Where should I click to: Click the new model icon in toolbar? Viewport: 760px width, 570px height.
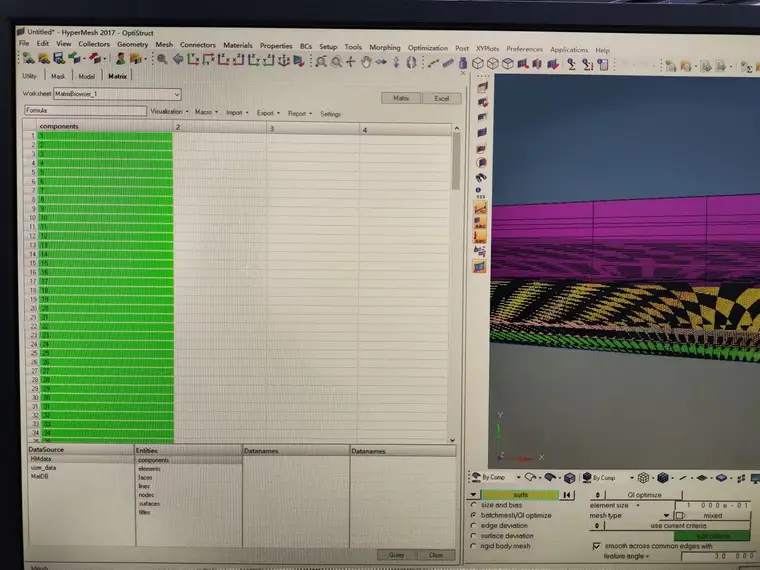tap(29, 58)
